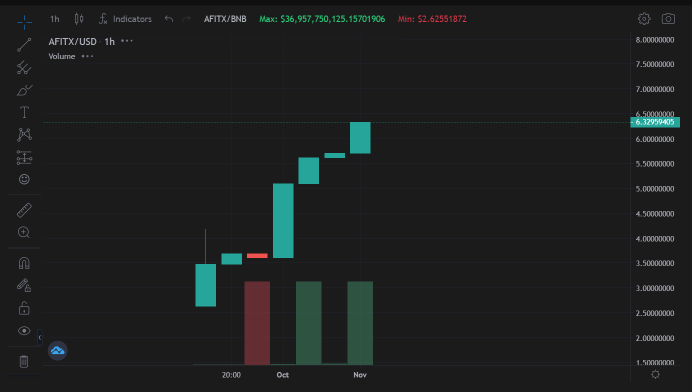The height and width of the screenshot is (392, 692).
Task: Activate the zoom in tool
Action: 24,232
